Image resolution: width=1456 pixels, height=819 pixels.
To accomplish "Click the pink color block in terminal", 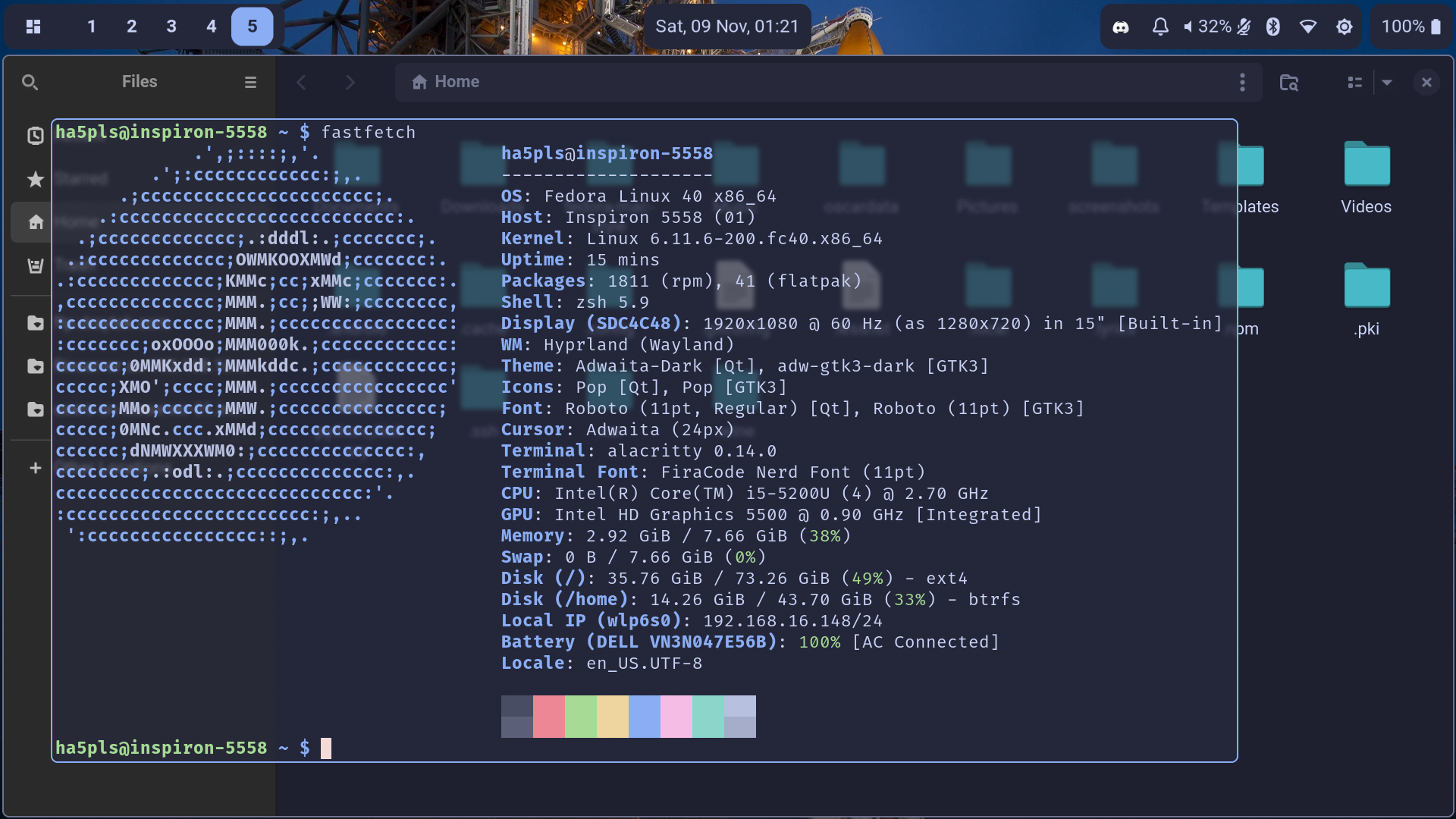I will click(676, 716).
